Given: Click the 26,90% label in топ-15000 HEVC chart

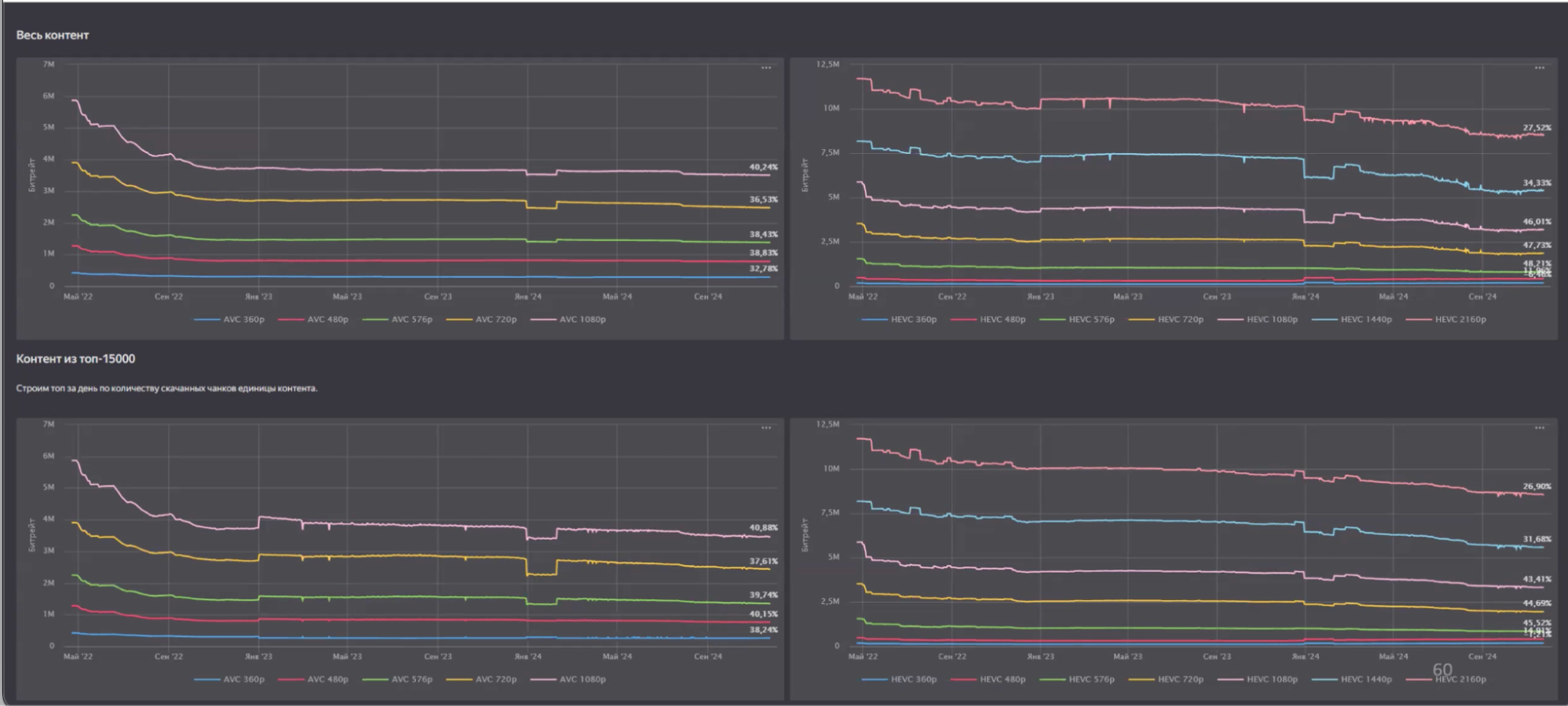Looking at the screenshot, I should [1537, 486].
